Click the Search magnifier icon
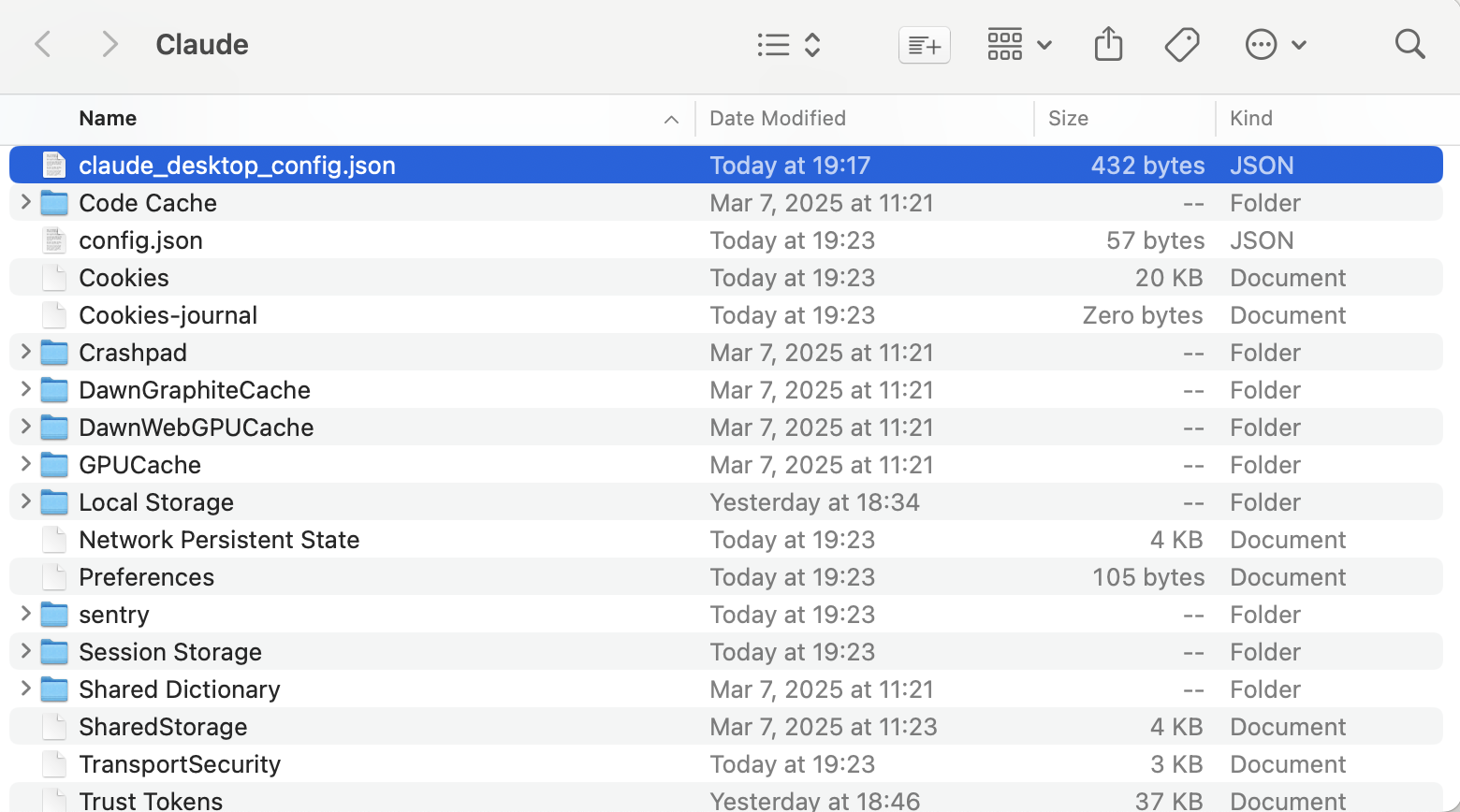This screenshot has height=812, width=1460. click(1409, 44)
